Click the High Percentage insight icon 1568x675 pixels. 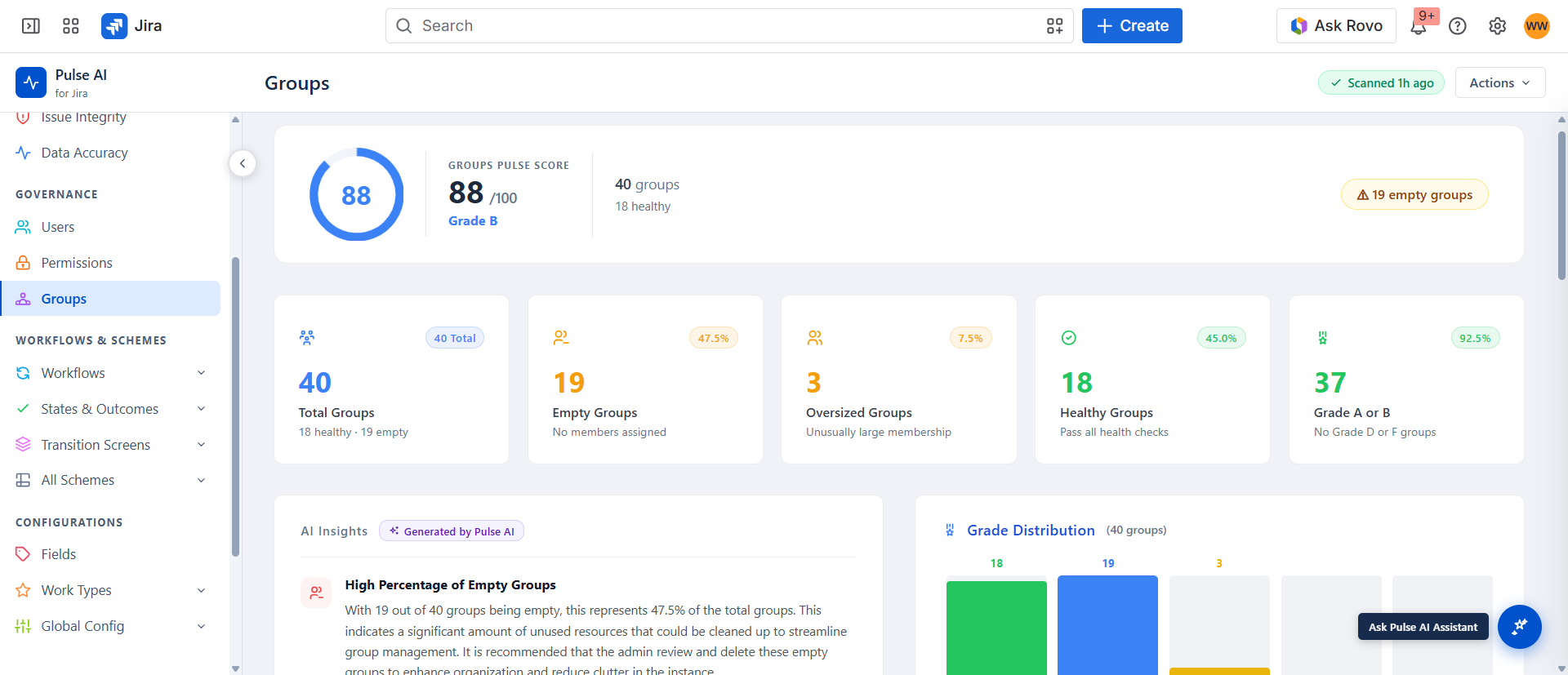(x=316, y=593)
